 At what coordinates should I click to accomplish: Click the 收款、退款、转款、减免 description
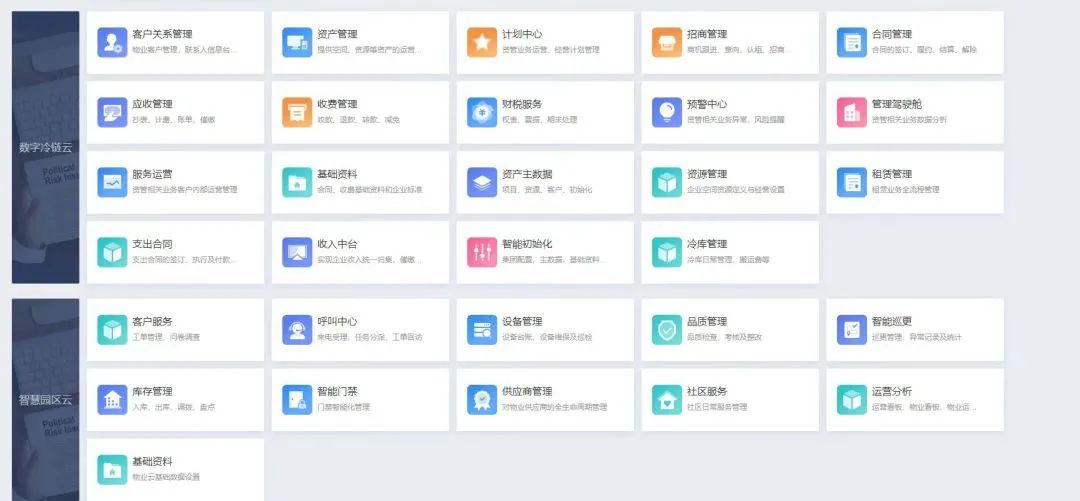358,120
